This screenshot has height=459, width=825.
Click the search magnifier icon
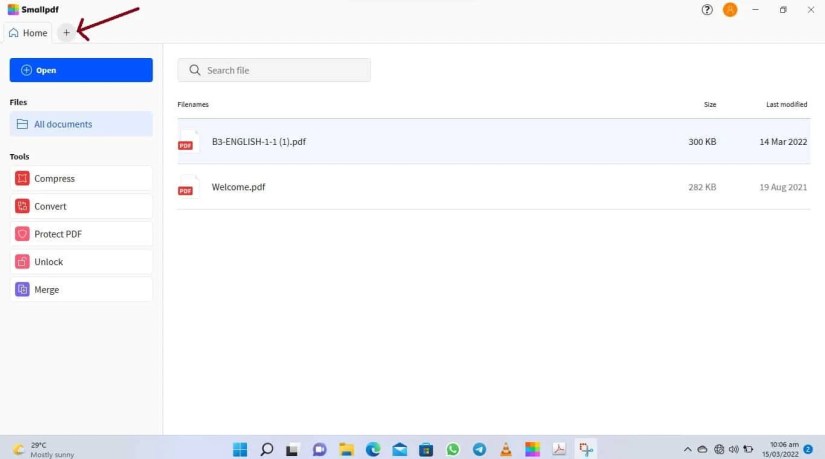[195, 70]
